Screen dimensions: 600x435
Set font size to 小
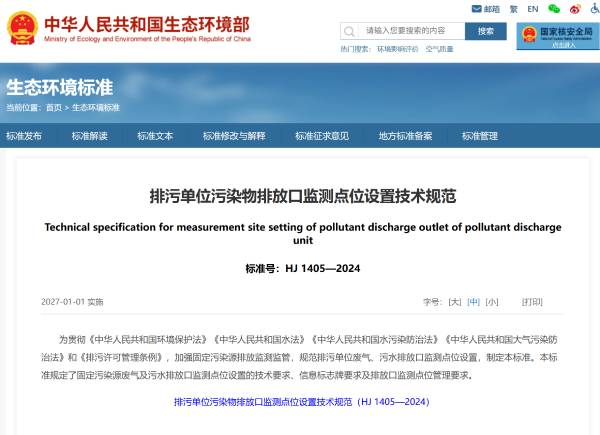pyautogui.click(x=492, y=302)
